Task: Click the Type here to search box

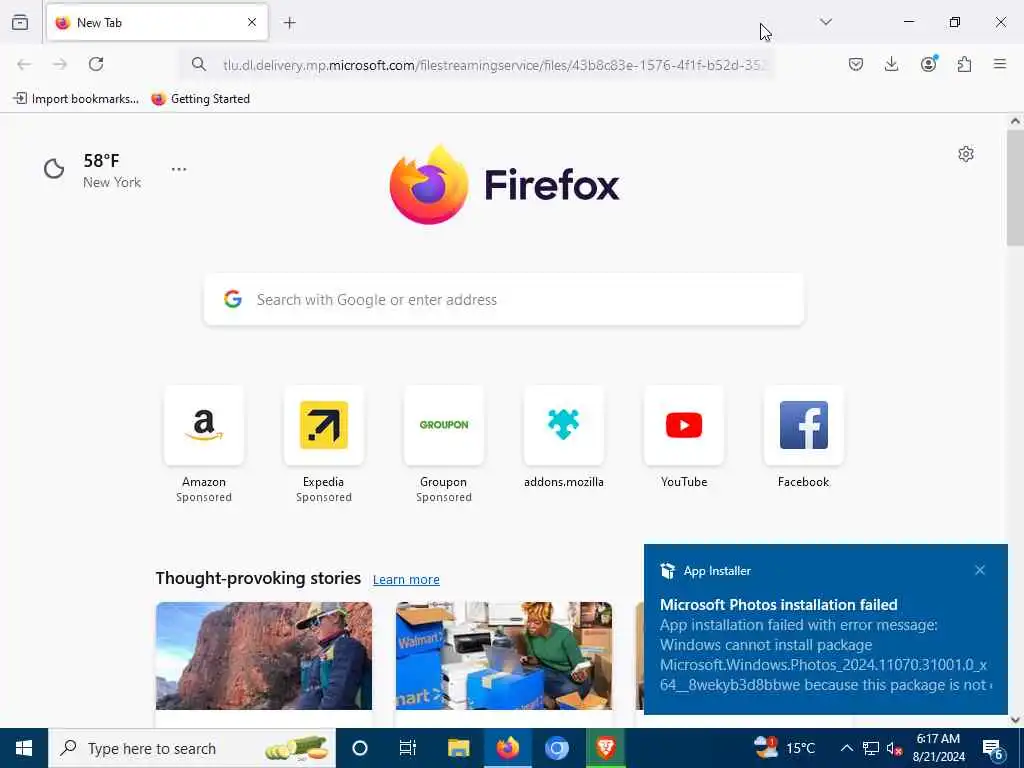Action: click(191, 748)
